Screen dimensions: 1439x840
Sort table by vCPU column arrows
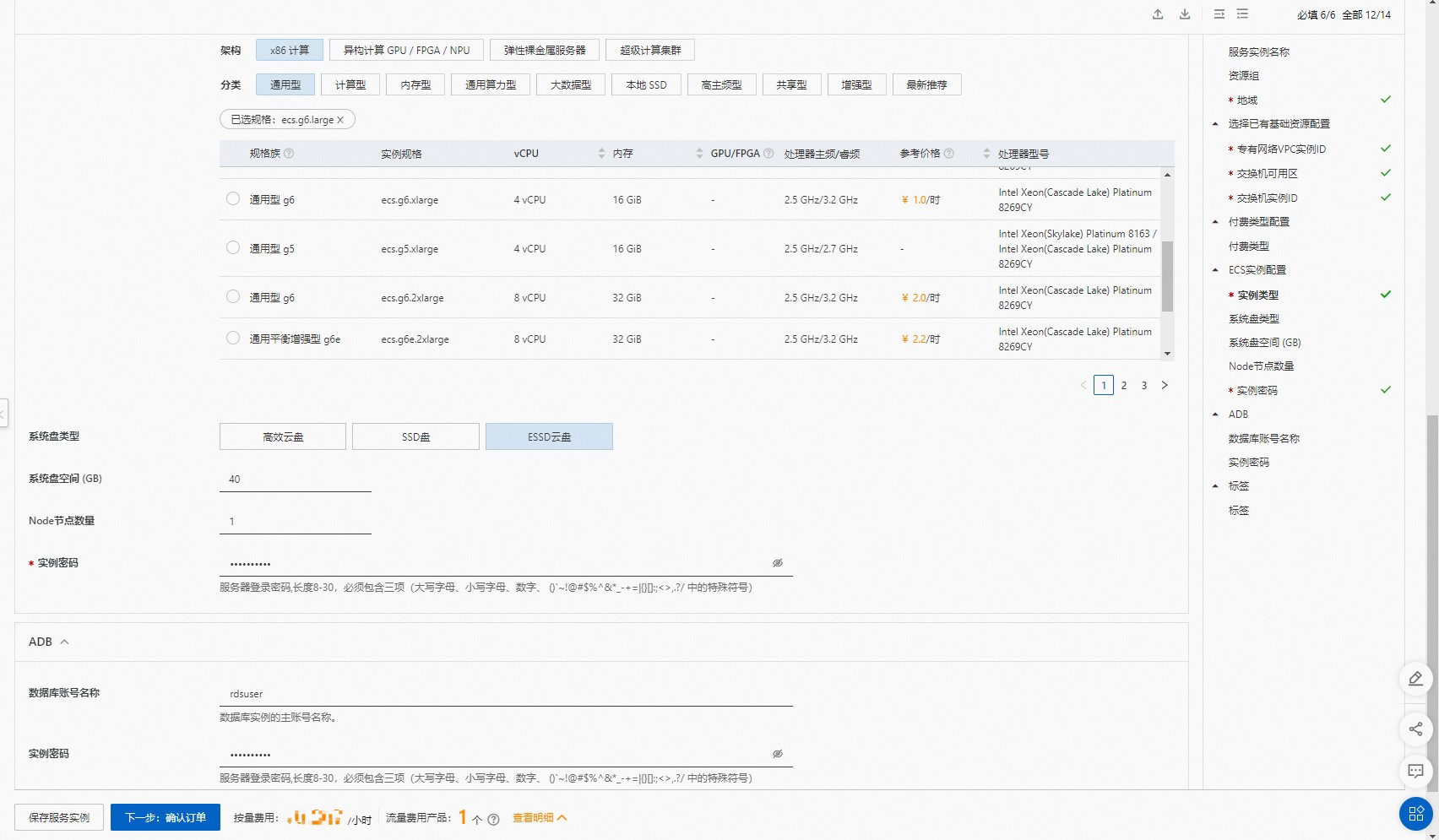[x=601, y=154]
